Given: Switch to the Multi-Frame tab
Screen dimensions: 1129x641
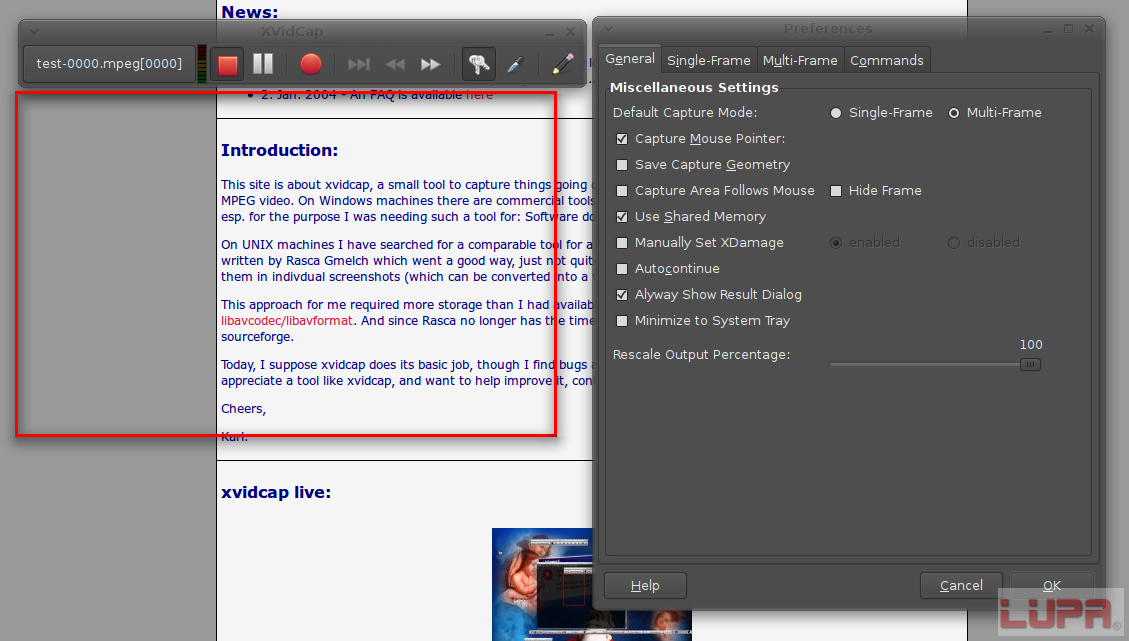Looking at the screenshot, I should pyautogui.click(x=800, y=60).
